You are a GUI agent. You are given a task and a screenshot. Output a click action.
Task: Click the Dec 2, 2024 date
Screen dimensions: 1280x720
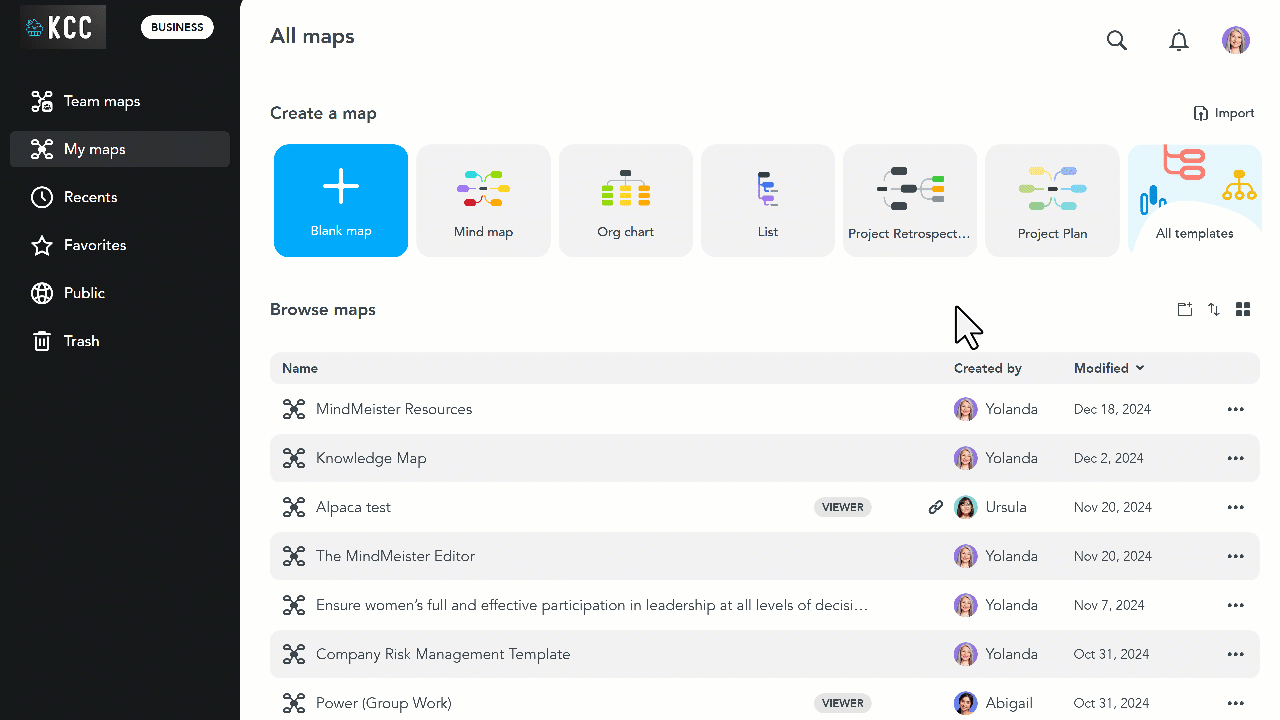click(1109, 458)
